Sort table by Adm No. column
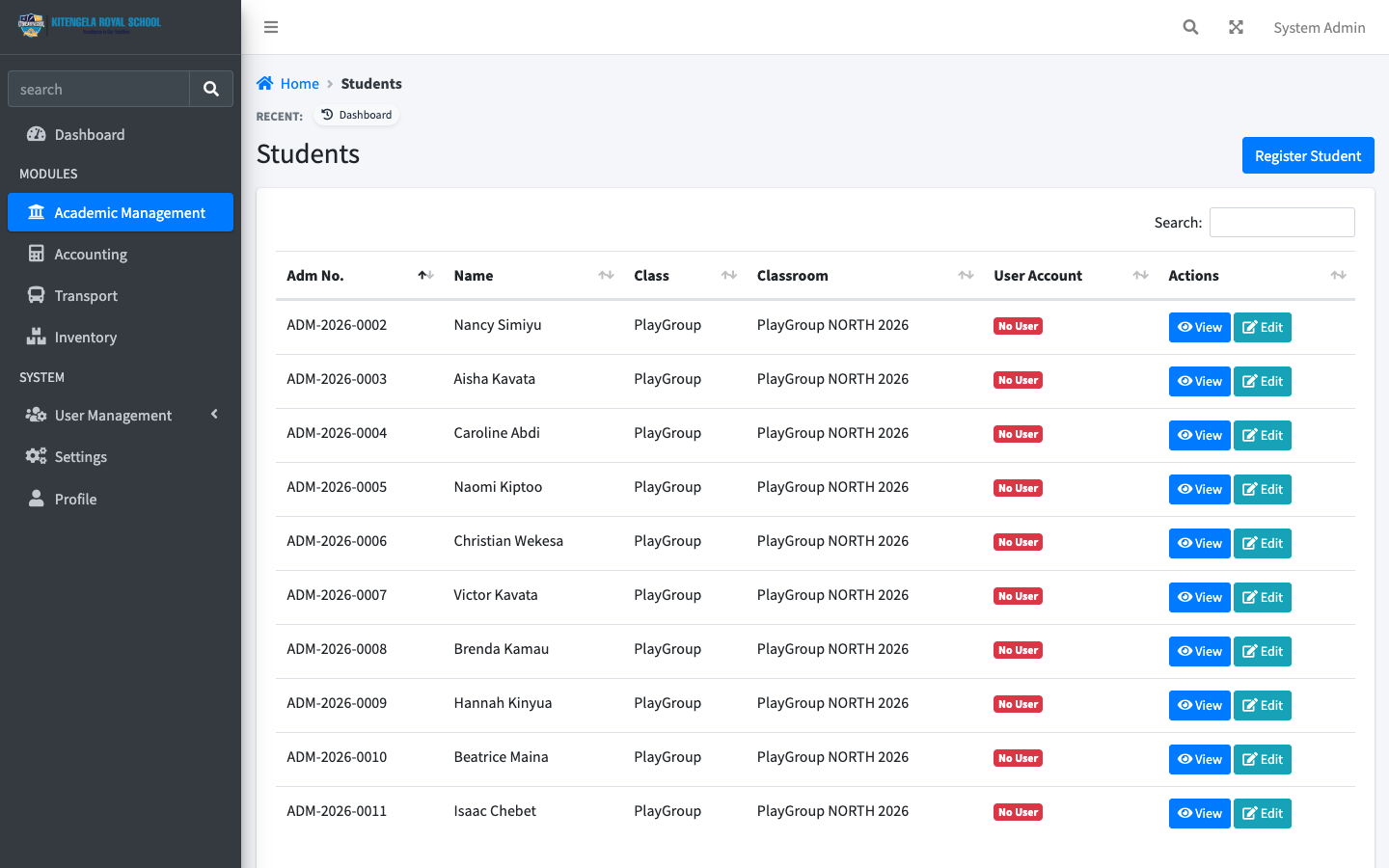Screen dimensions: 1389x868 (x=358, y=276)
